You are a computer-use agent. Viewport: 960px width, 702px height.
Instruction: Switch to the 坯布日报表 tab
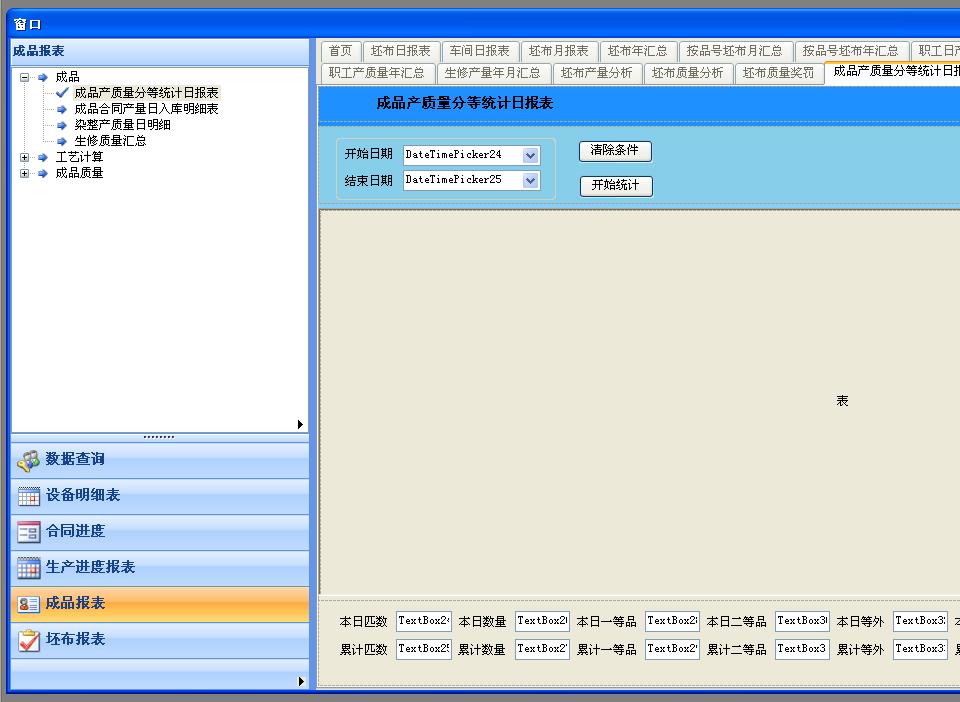pyautogui.click(x=401, y=51)
